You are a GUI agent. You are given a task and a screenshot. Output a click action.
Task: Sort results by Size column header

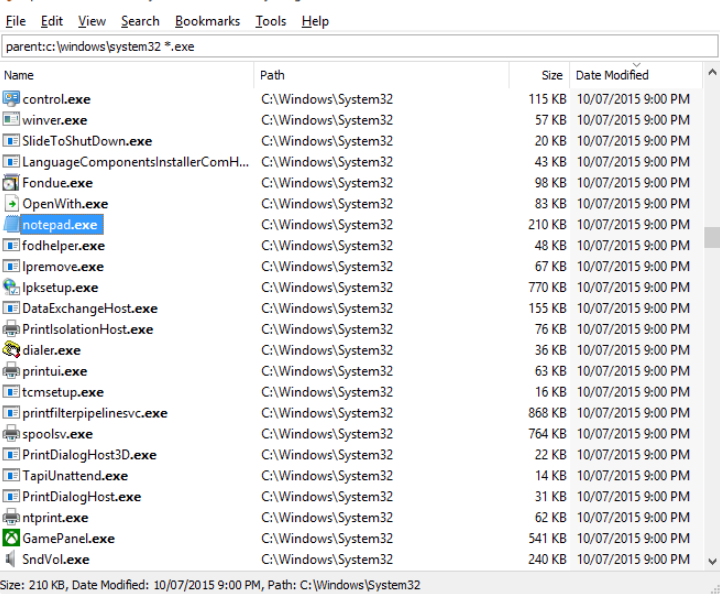540,75
